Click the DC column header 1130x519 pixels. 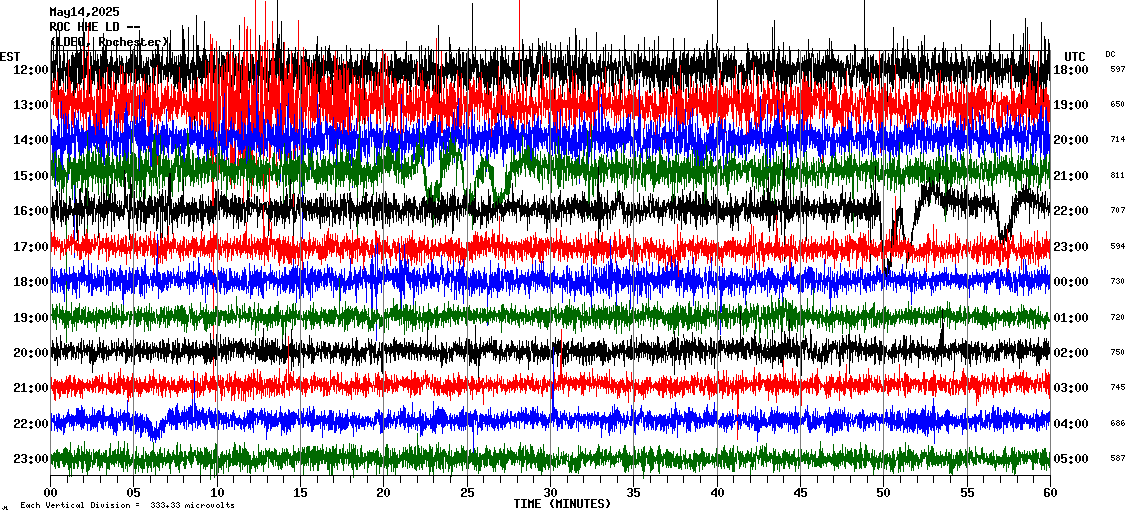pos(1110,54)
